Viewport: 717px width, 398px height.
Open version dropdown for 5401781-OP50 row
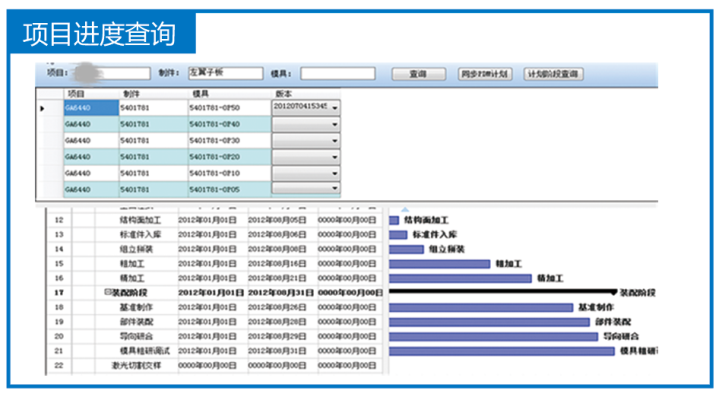[335, 108]
